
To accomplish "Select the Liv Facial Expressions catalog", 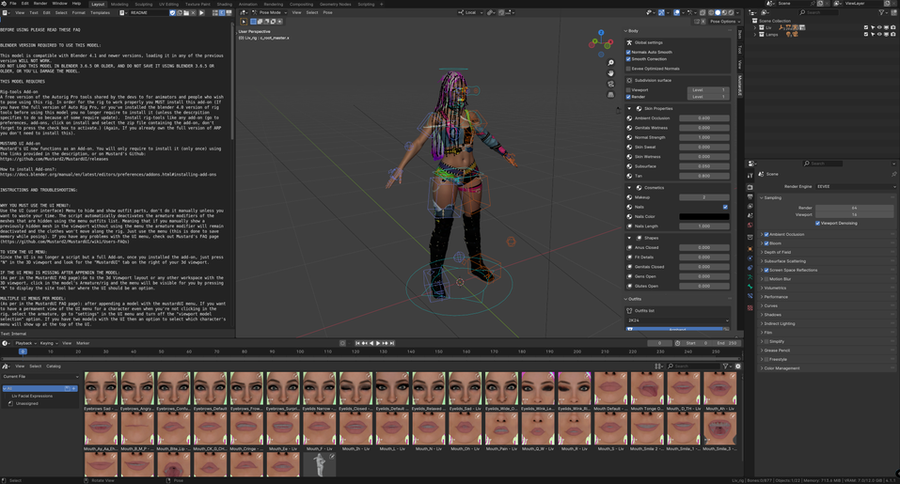I will coord(32,397).
